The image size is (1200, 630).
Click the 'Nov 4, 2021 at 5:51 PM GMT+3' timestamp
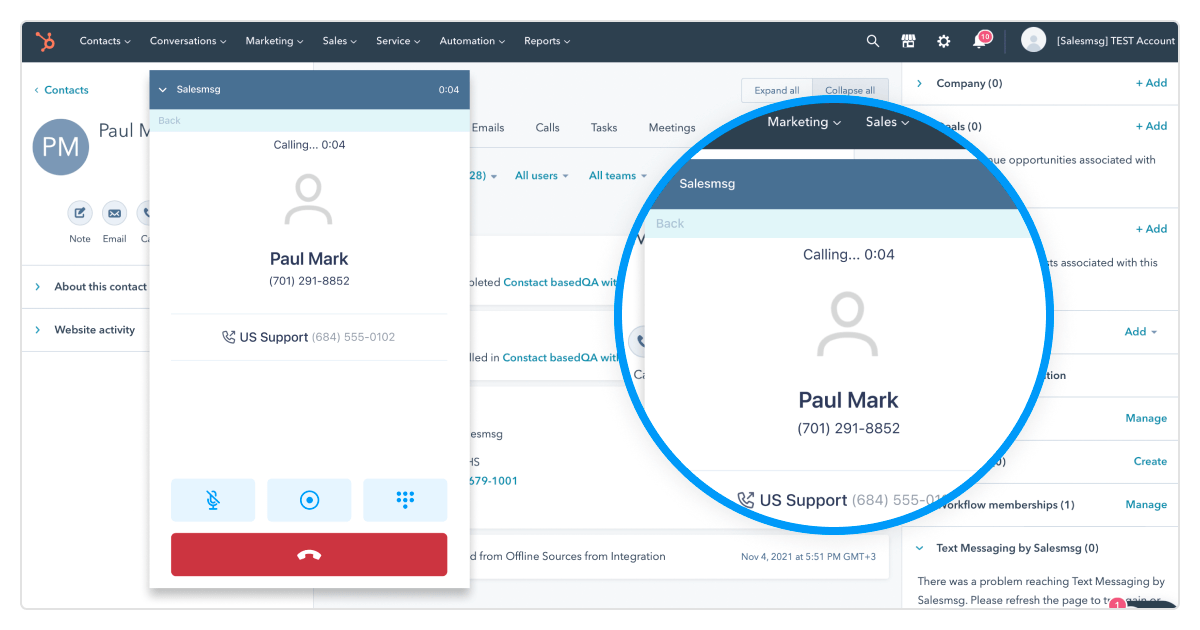(x=808, y=557)
